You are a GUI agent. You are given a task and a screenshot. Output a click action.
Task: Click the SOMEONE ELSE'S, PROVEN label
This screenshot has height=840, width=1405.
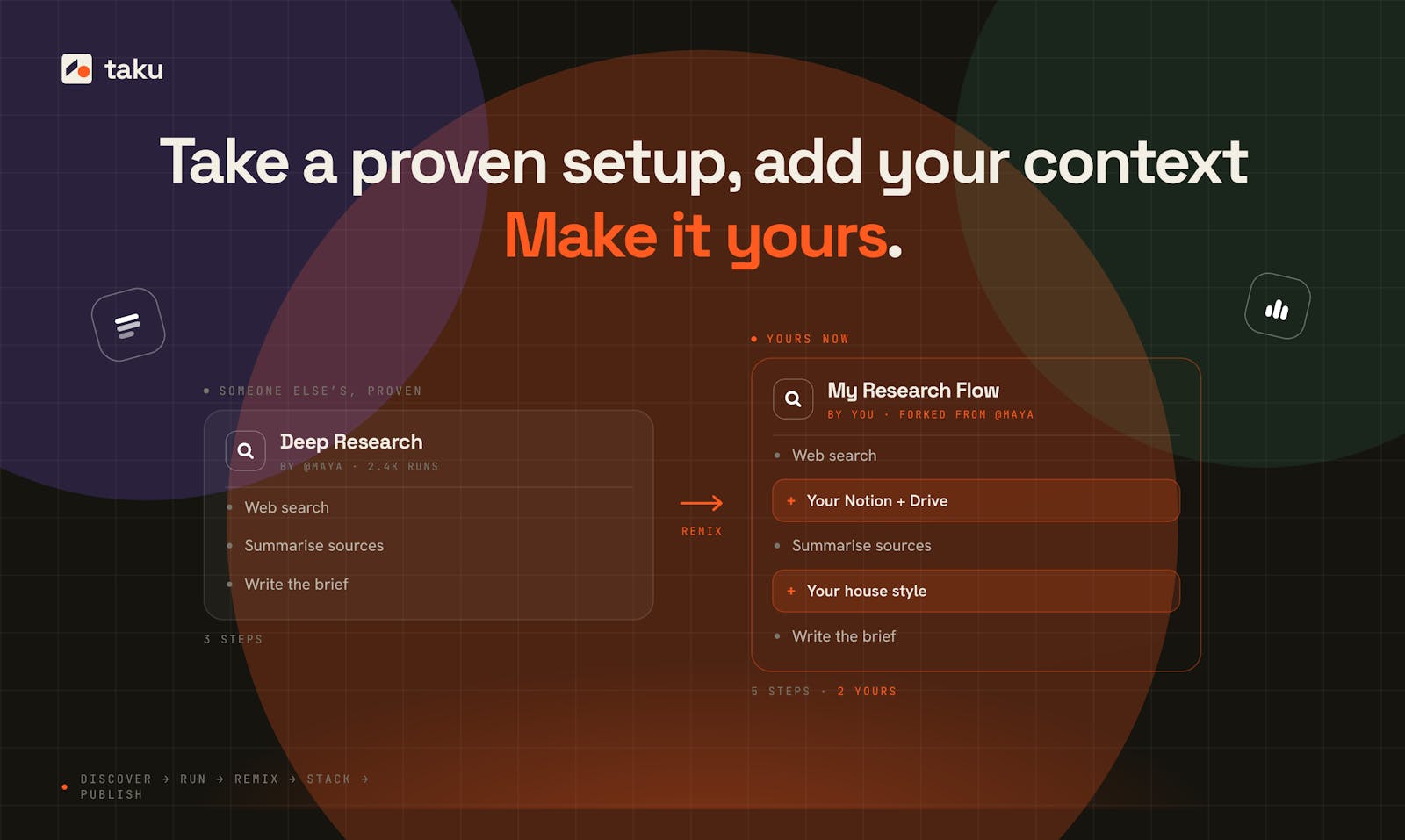(x=321, y=391)
